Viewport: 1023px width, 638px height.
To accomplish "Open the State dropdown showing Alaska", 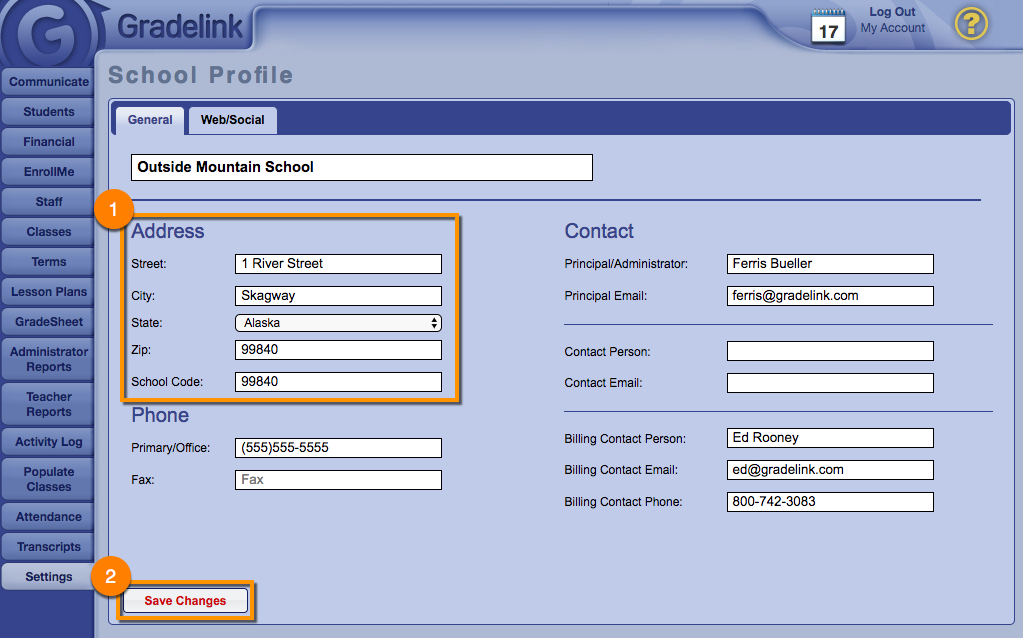I will point(338,323).
